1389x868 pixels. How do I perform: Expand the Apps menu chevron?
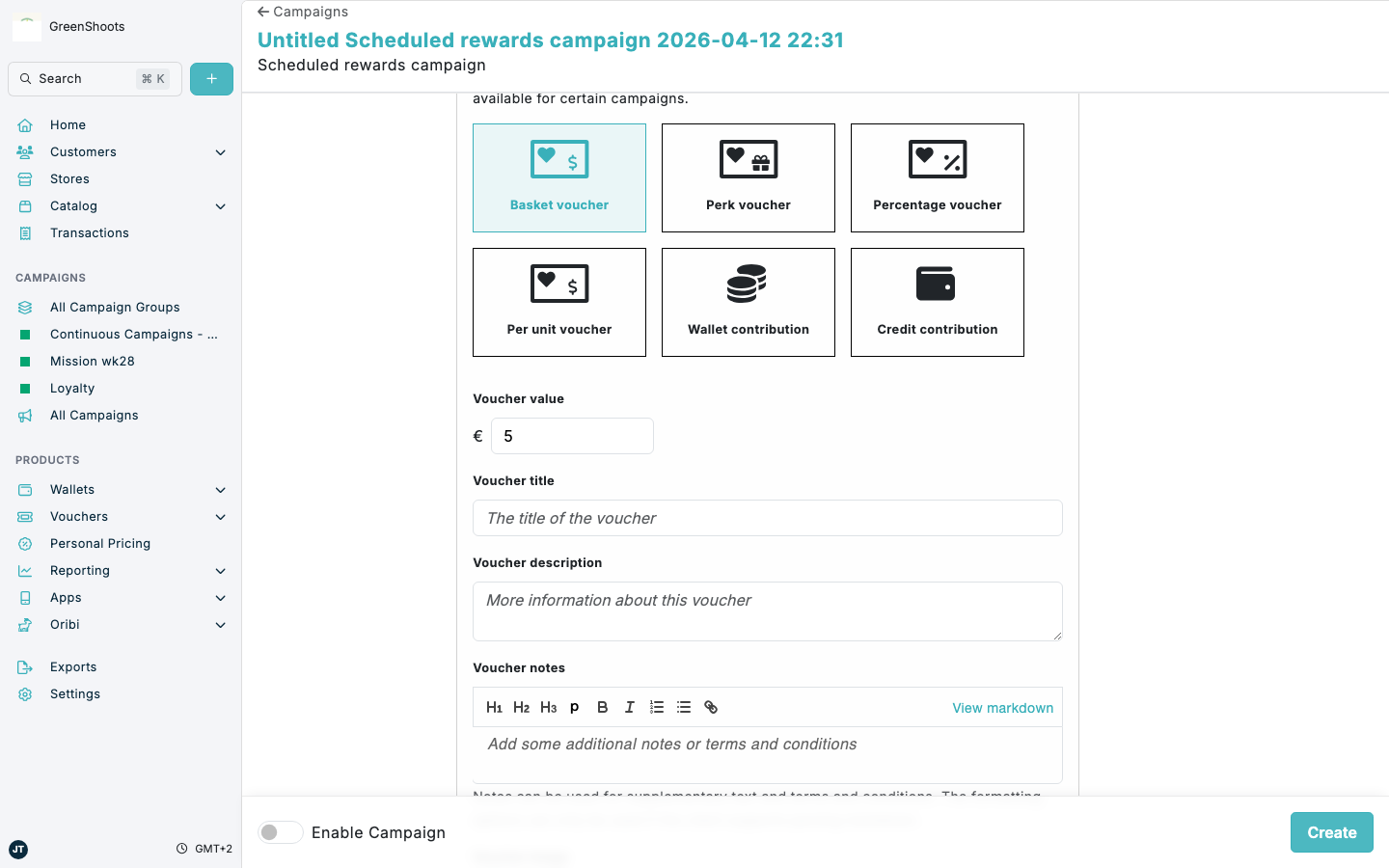221,598
